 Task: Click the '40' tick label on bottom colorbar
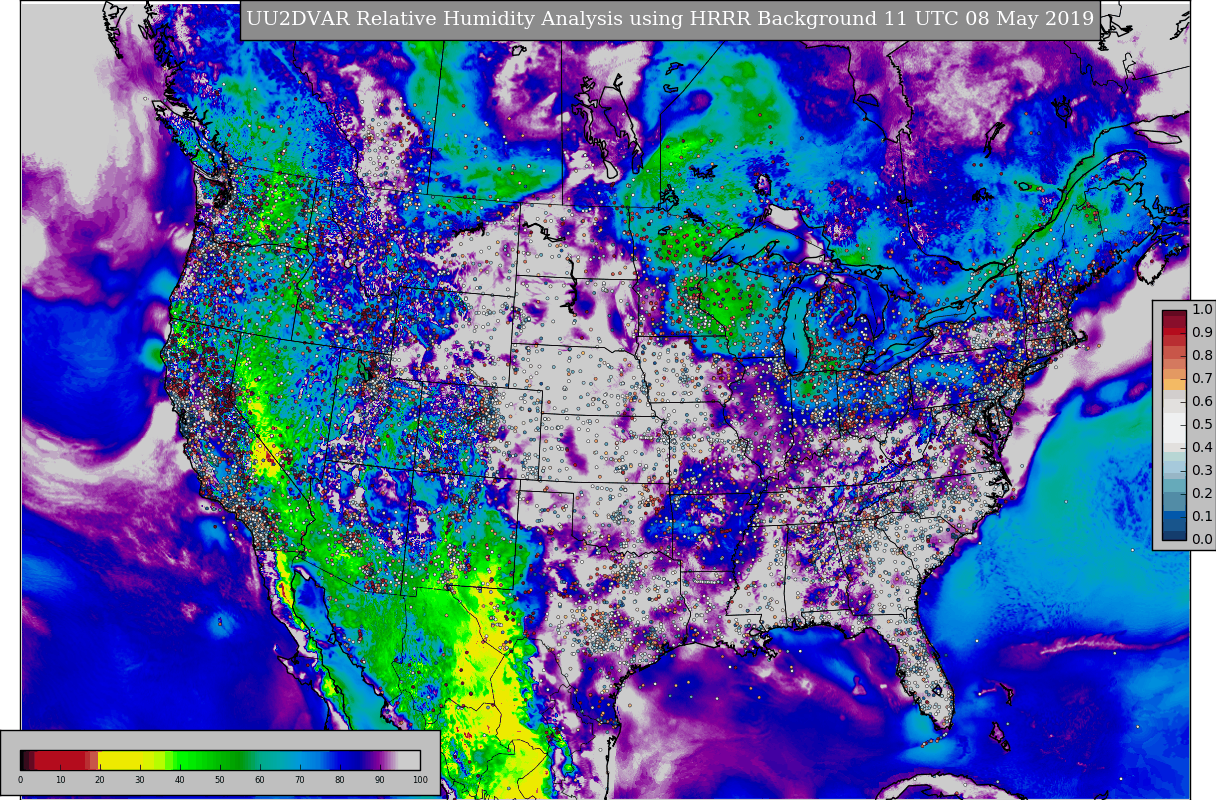180,780
